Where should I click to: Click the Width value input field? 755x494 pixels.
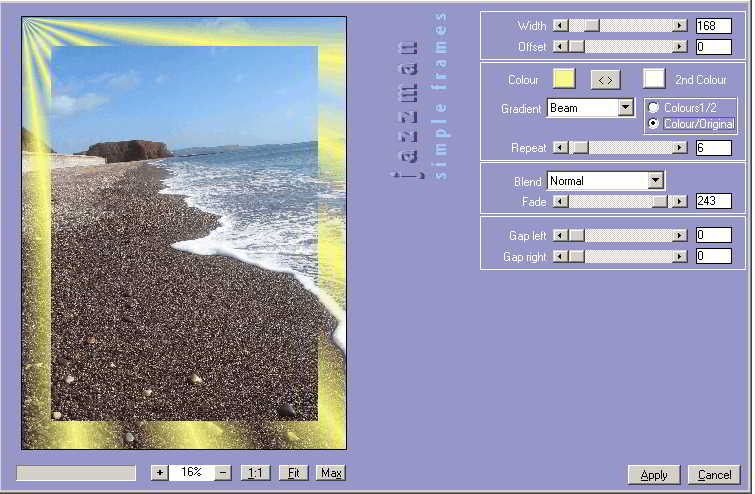tap(713, 26)
